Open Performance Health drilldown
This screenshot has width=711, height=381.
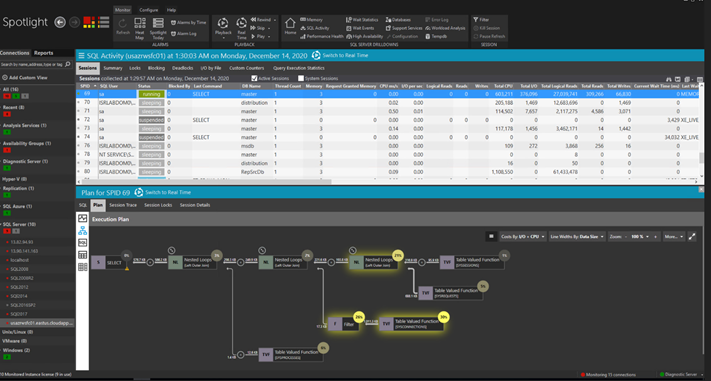pos(321,36)
